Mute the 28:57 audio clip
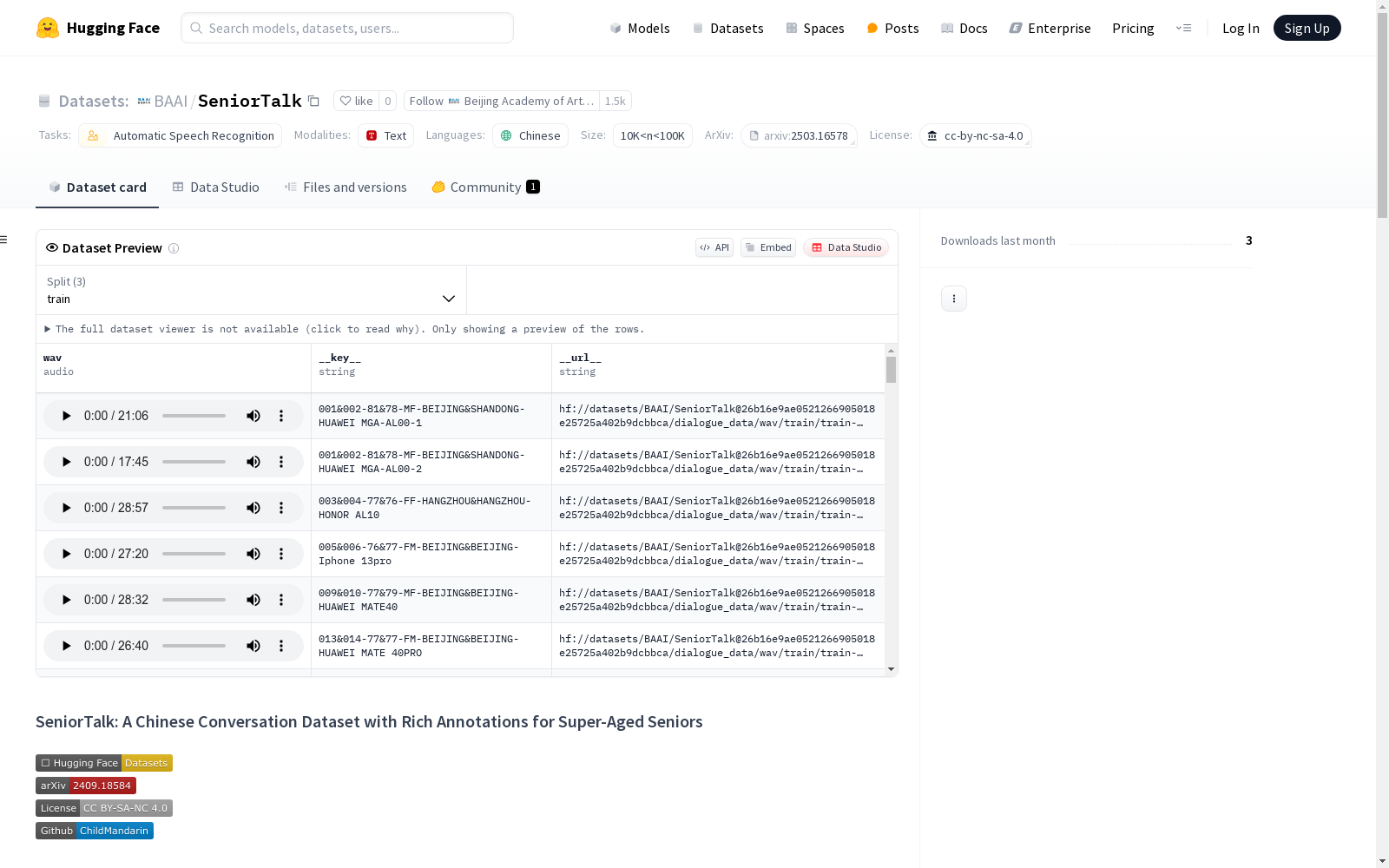The height and width of the screenshot is (868, 1389). tap(253, 508)
